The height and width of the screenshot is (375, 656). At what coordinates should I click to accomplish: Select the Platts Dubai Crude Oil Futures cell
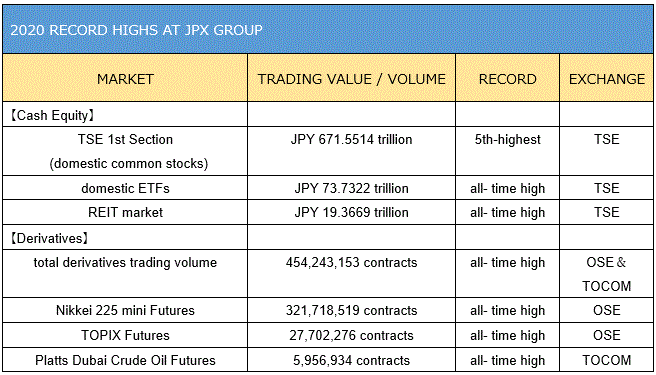tap(125, 360)
